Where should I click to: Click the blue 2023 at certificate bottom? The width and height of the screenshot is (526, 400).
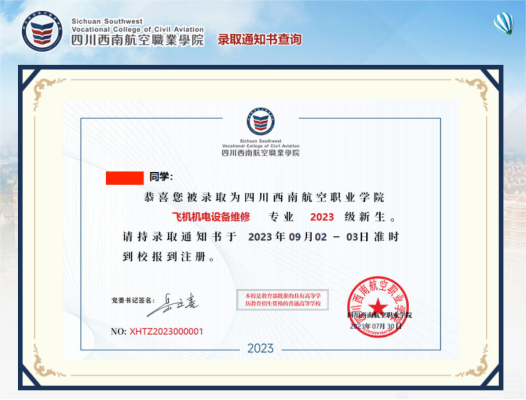coord(260,348)
